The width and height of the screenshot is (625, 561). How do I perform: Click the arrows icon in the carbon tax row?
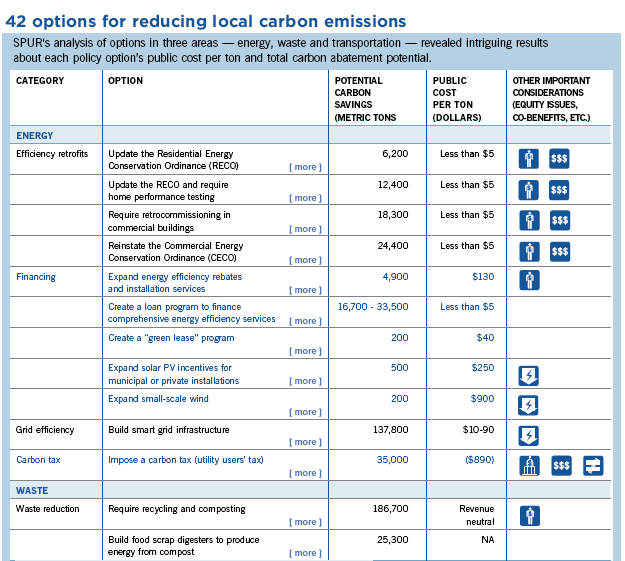(x=593, y=466)
